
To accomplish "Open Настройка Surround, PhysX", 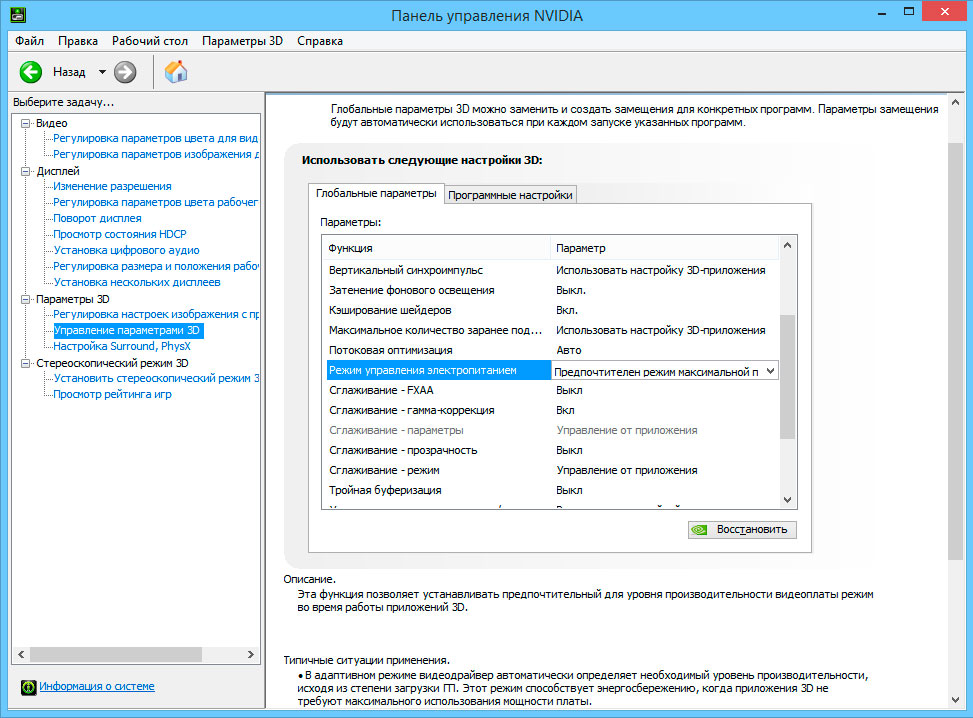I will pos(122,346).
